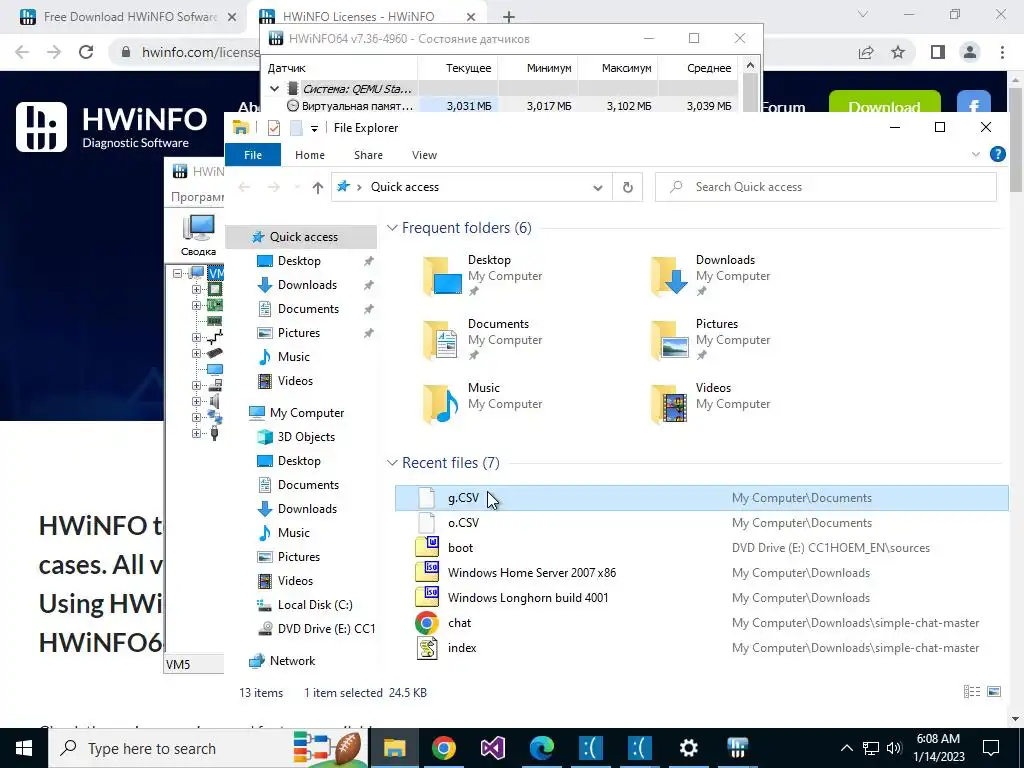Open the Downloads frequent folder tile
This screenshot has height=768, width=1024.
(712, 275)
